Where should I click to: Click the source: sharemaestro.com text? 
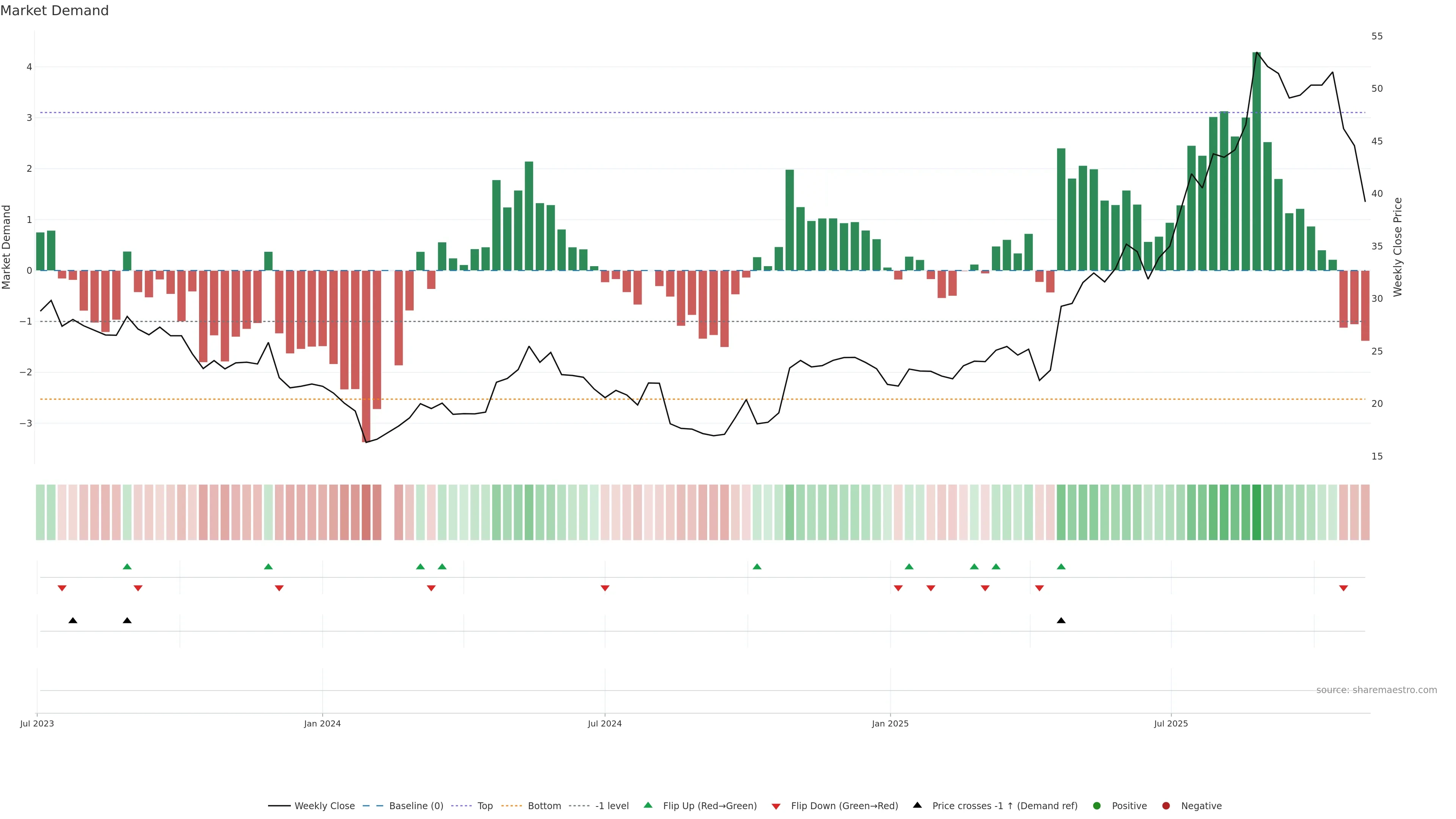tap(1376, 690)
